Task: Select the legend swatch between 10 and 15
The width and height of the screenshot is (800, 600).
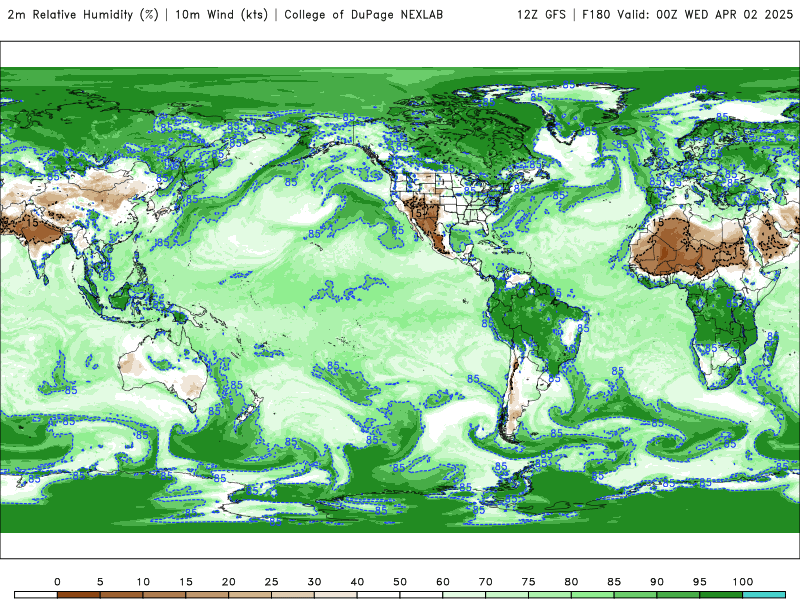Action: click(x=164, y=595)
